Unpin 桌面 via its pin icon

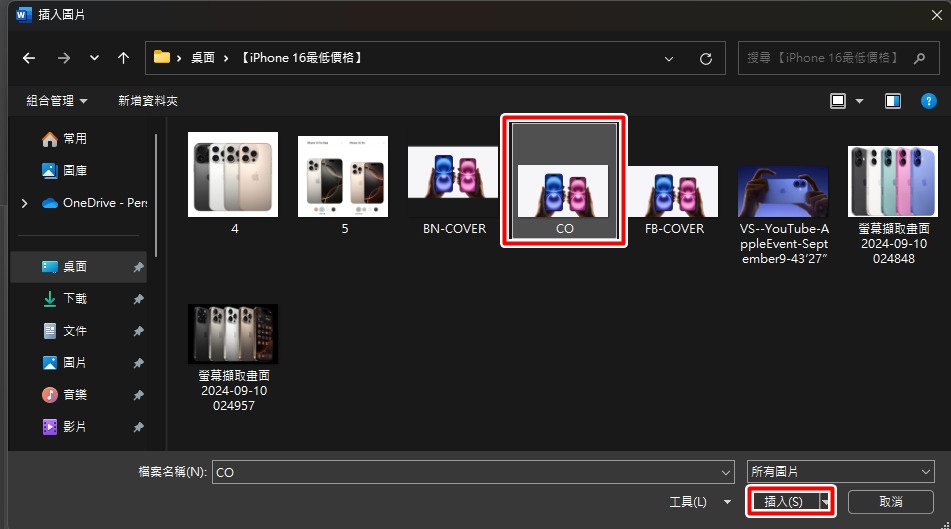(x=138, y=268)
